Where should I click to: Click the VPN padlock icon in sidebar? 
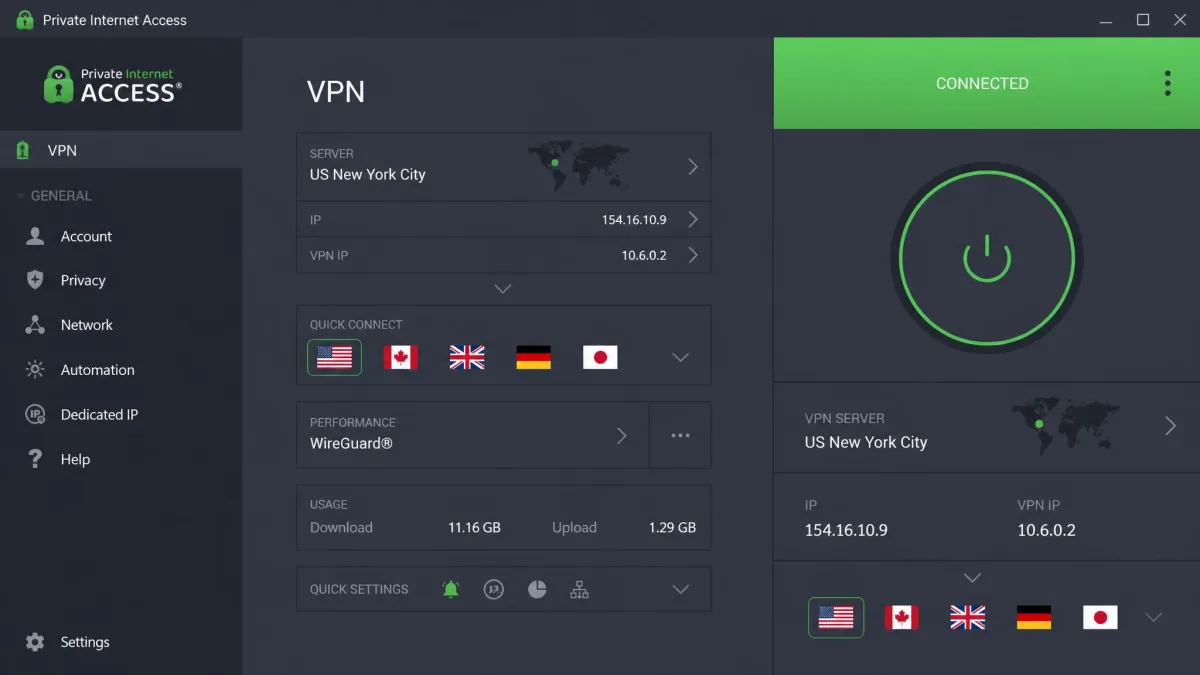[22, 150]
